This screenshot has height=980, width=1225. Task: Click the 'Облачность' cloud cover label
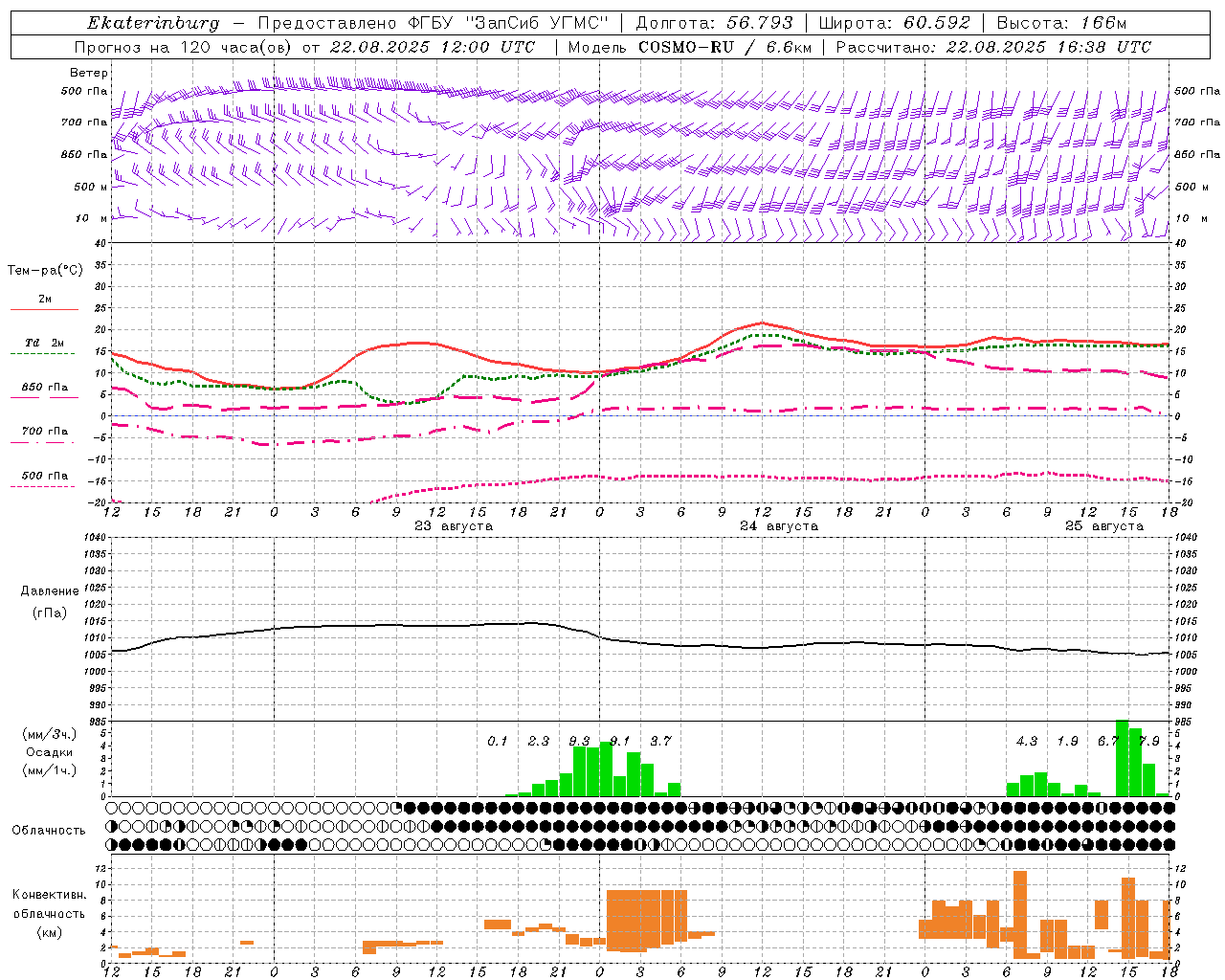49,831
